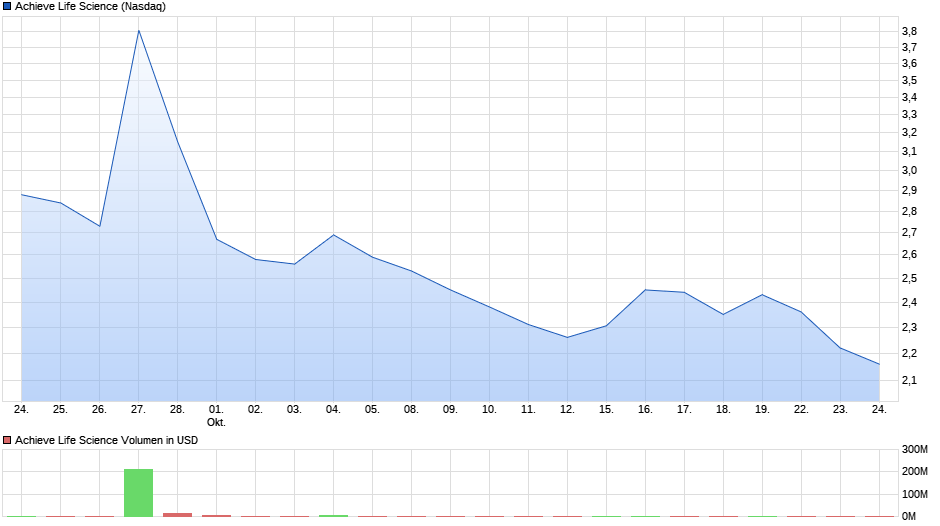Select the 'Achieve Life Science (Nasdaq)' chart title
The image size is (940, 526).
pyautogui.click(x=90, y=6)
